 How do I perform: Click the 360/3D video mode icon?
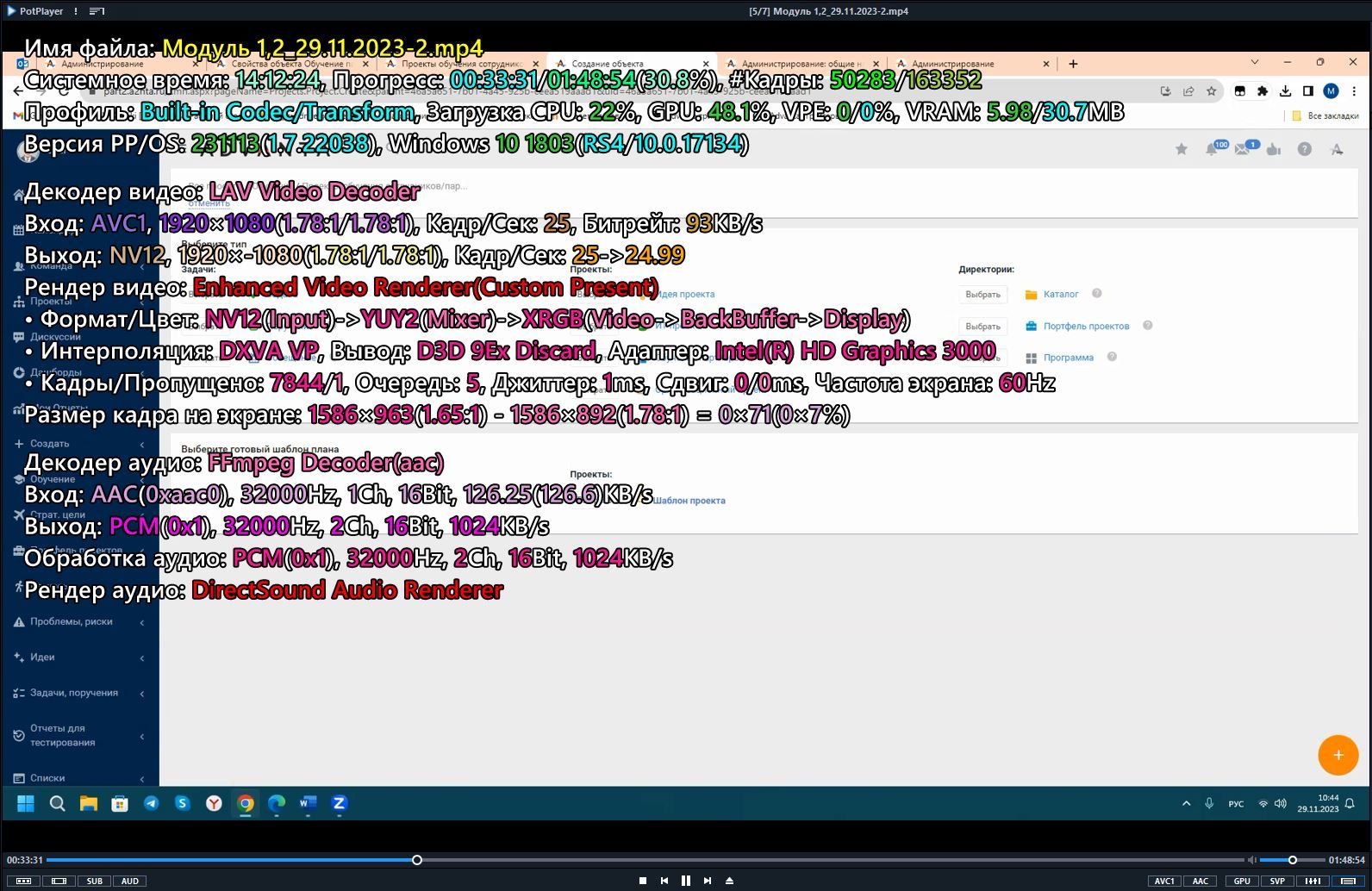click(23, 881)
